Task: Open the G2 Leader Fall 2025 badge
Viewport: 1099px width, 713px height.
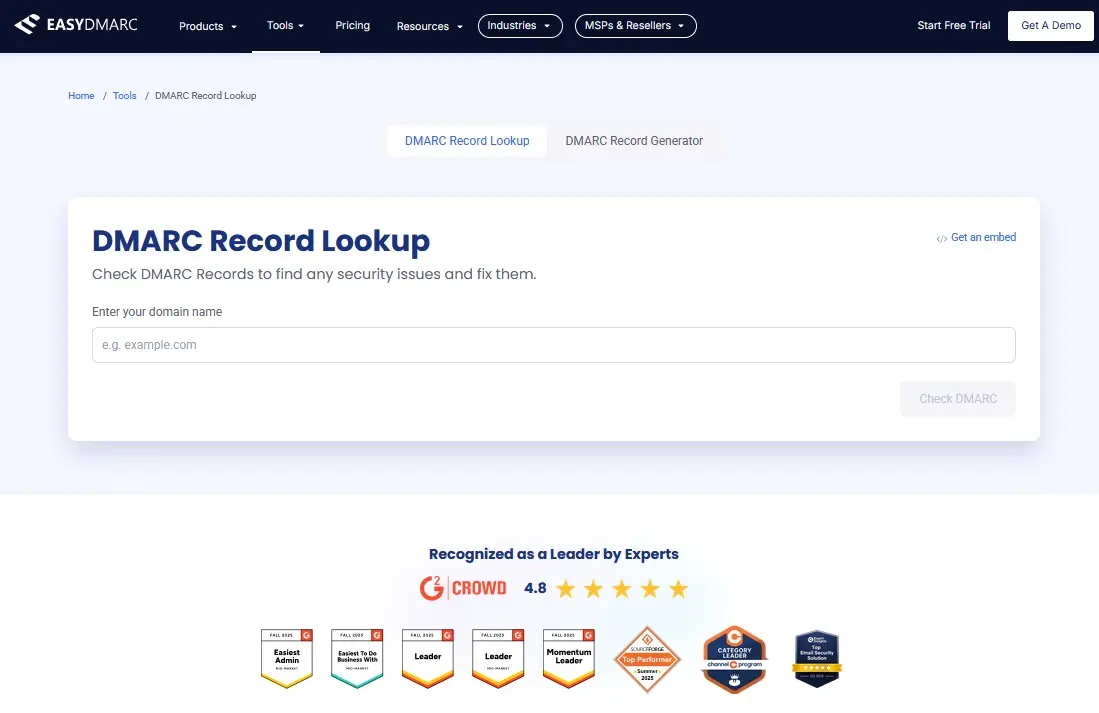Action: click(x=427, y=658)
